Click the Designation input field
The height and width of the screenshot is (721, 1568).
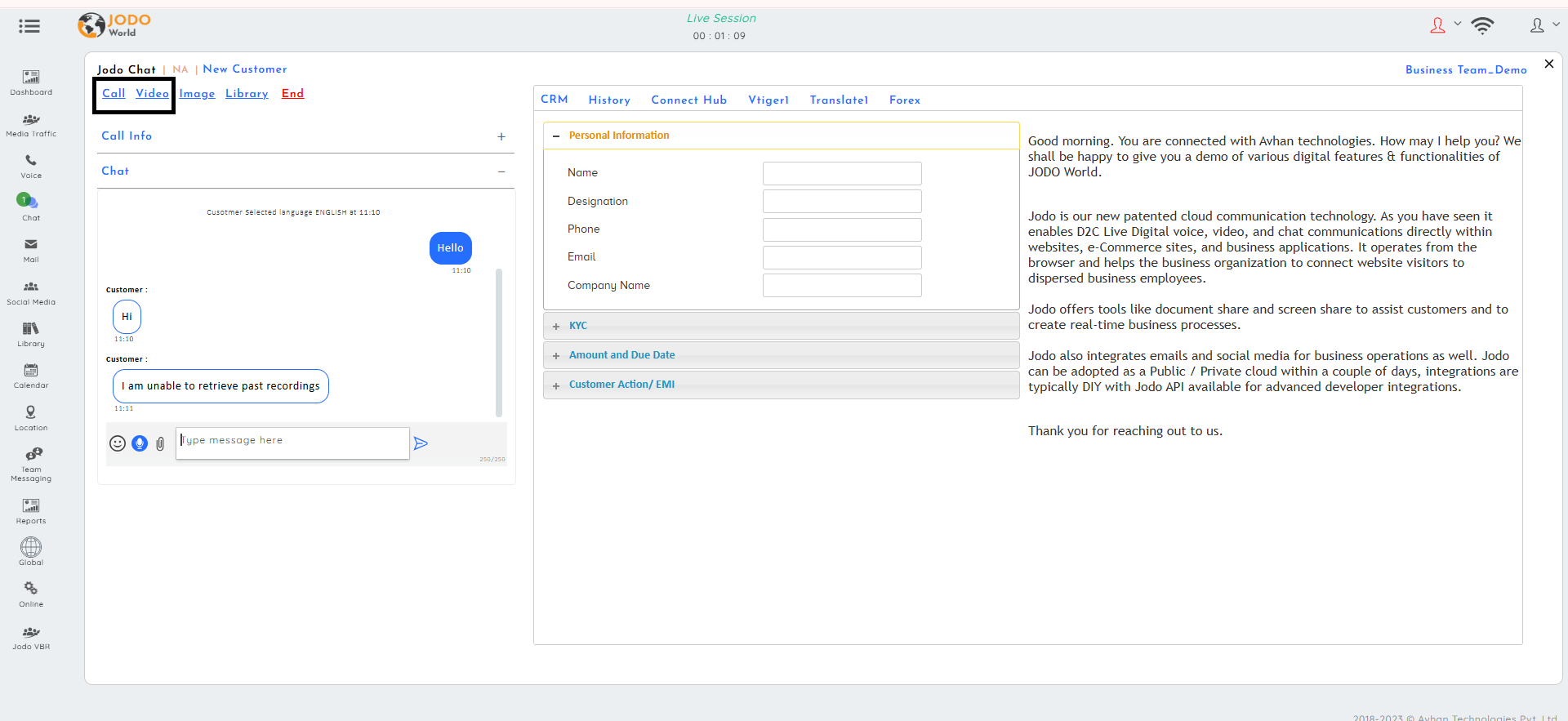point(842,202)
